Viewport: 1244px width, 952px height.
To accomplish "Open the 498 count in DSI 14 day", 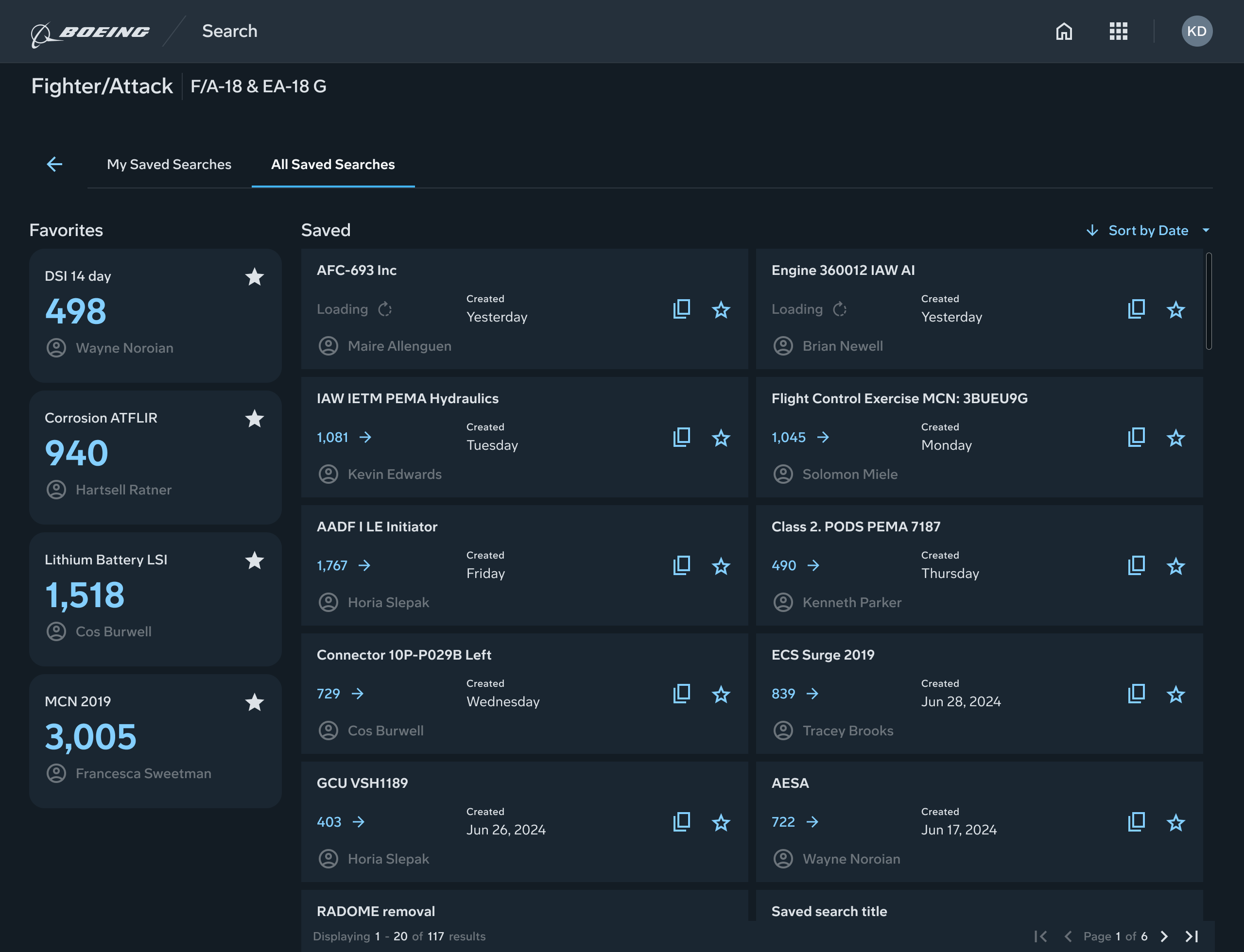I will pyautogui.click(x=75, y=311).
